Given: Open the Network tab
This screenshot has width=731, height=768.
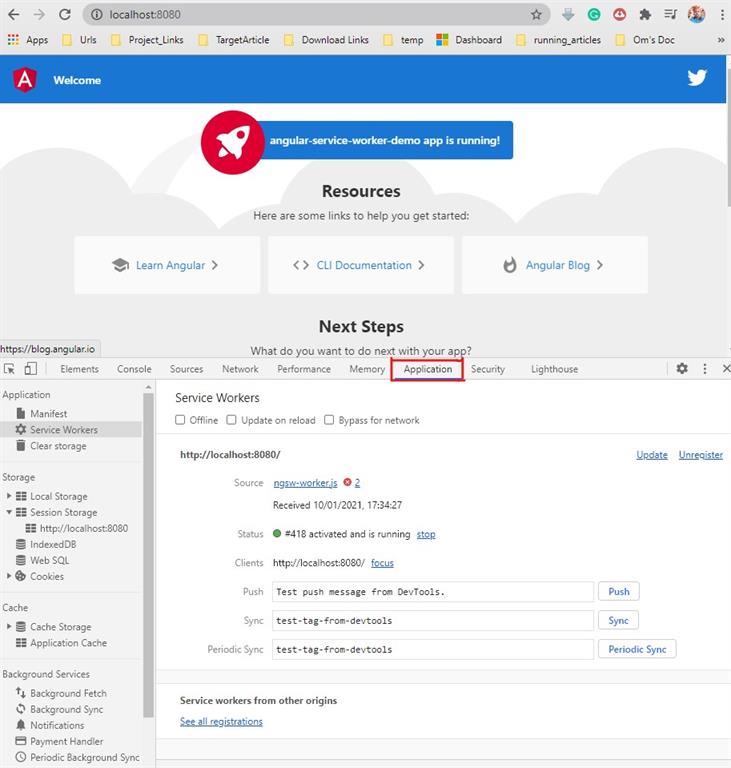Looking at the screenshot, I should coord(240,369).
